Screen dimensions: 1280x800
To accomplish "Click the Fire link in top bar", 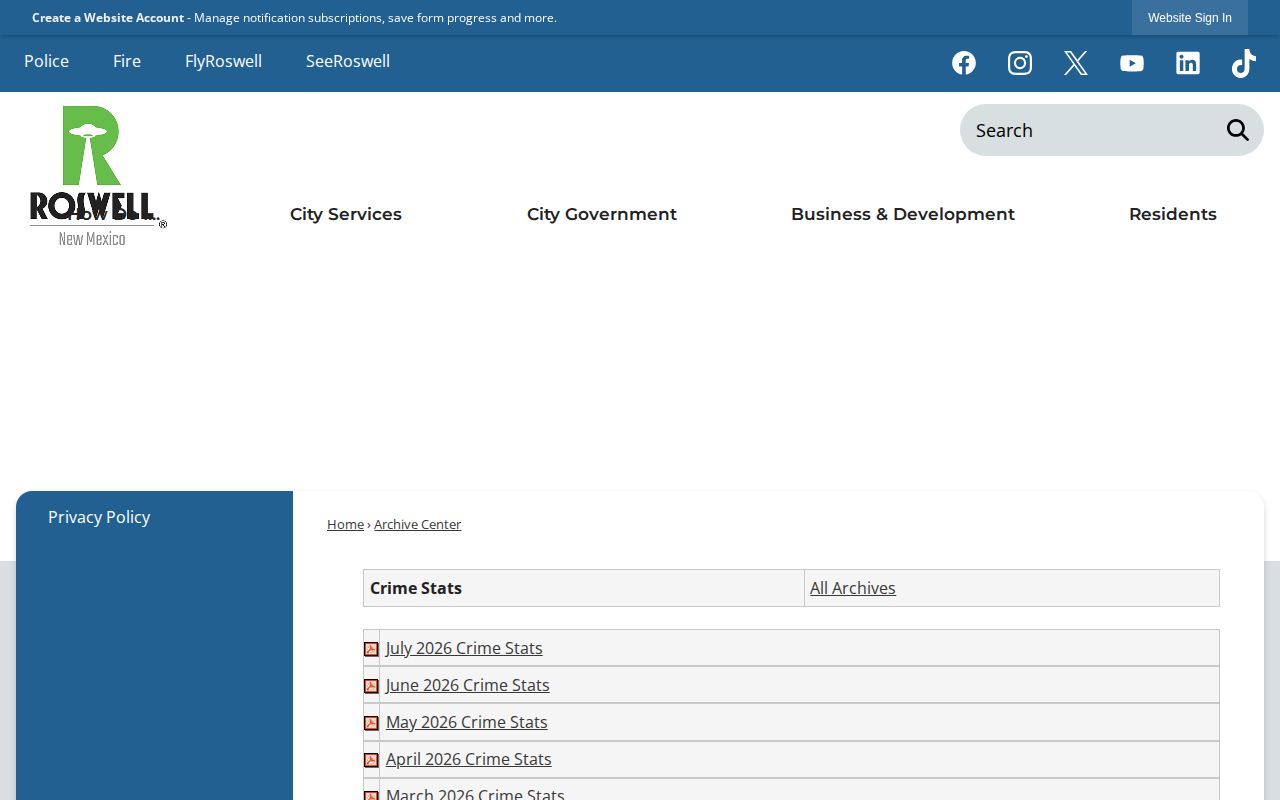I will (127, 61).
